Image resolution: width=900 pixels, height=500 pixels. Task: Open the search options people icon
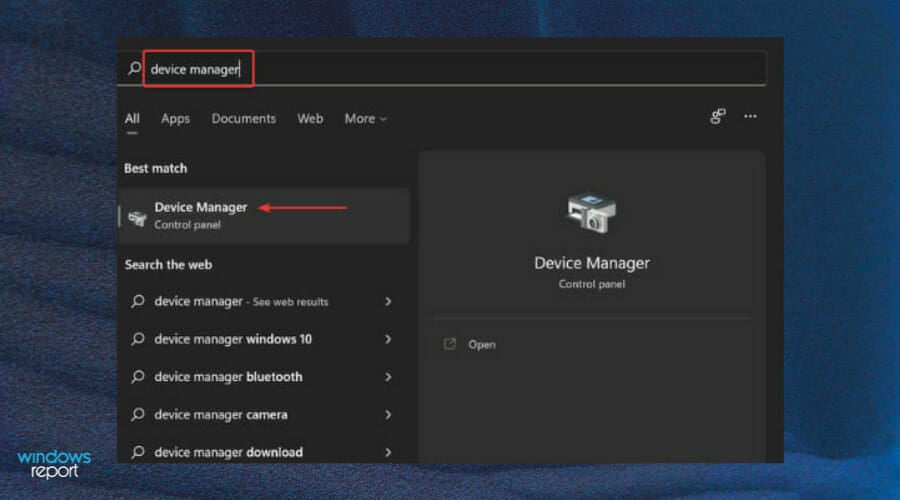(718, 117)
